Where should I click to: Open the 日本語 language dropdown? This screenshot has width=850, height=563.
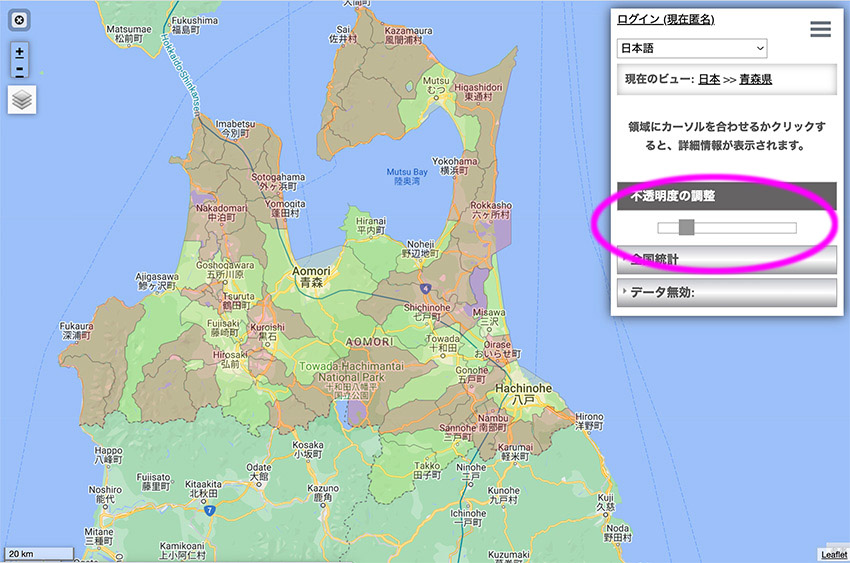(x=692, y=48)
